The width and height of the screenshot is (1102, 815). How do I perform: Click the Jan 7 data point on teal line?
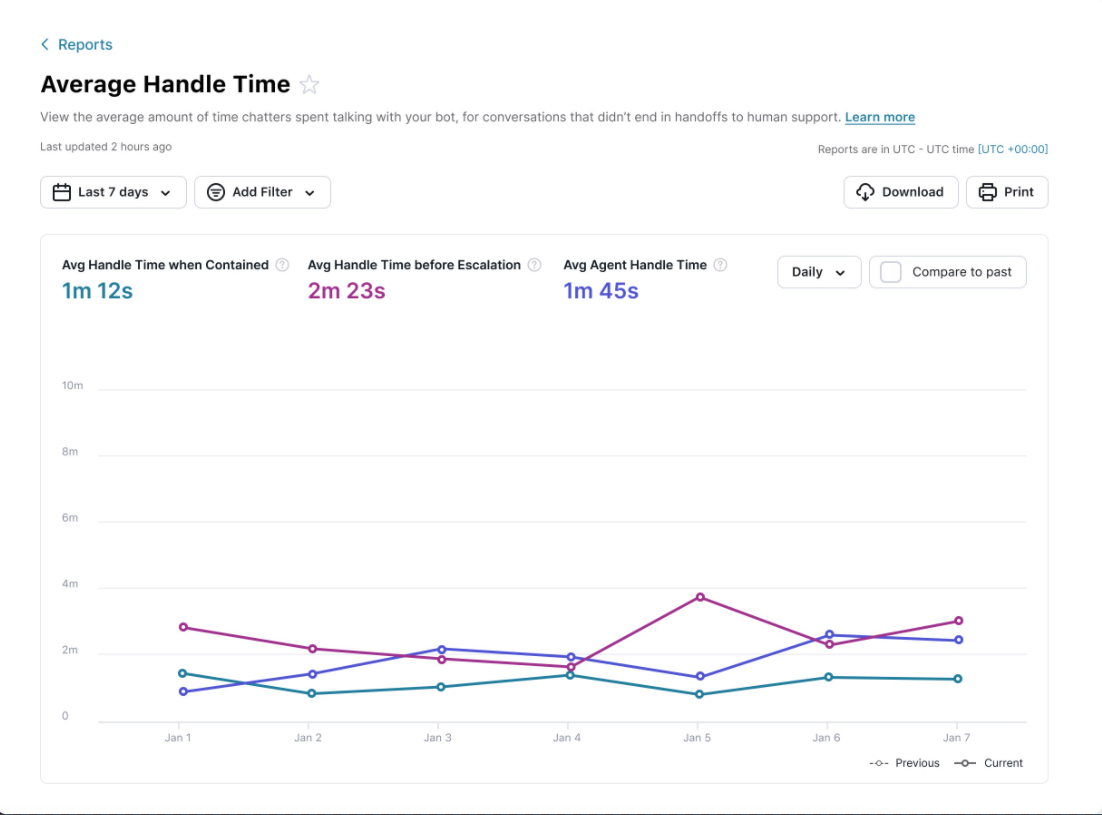(x=957, y=679)
